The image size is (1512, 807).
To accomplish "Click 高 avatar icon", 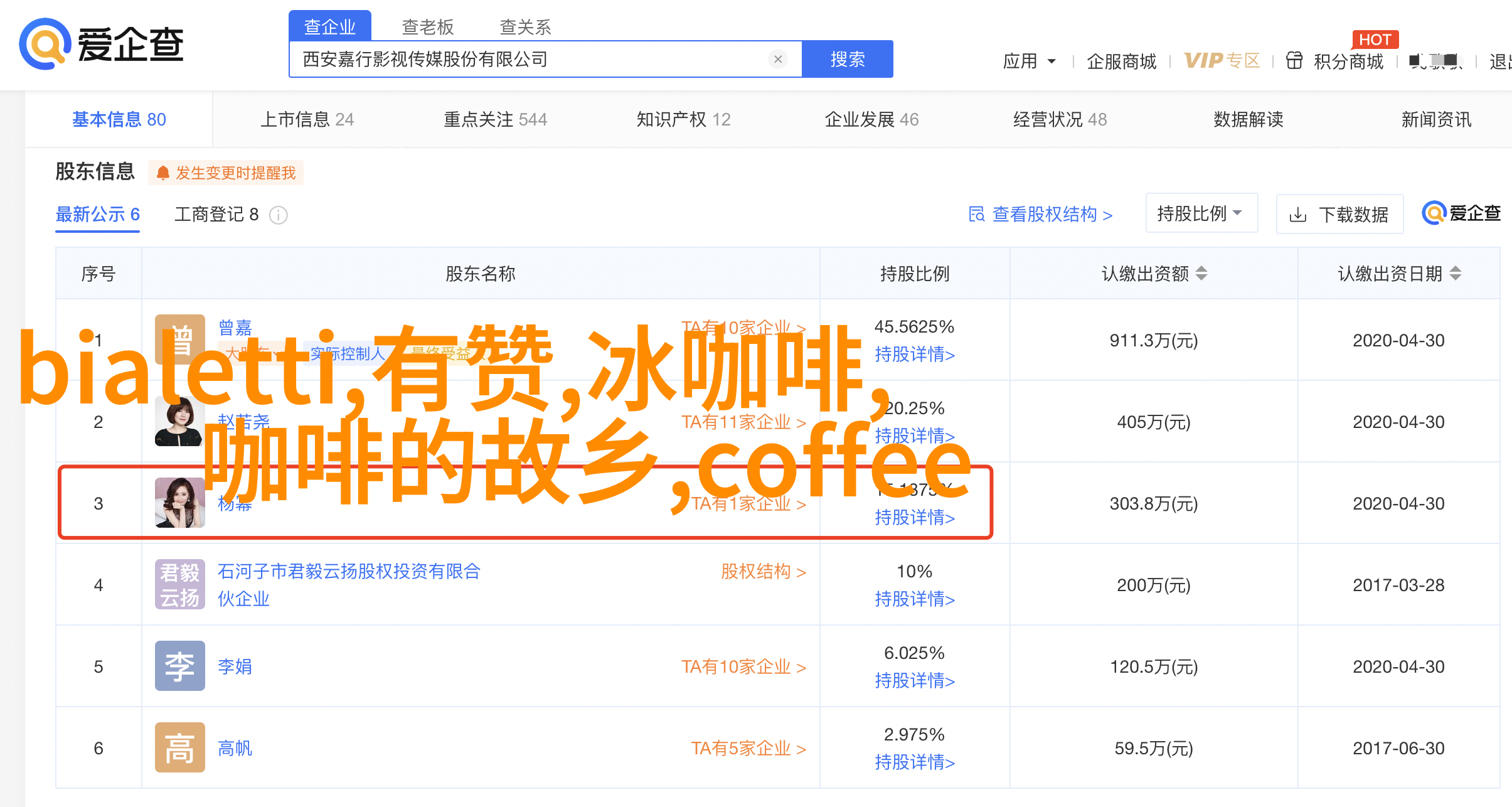I will 180,747.
